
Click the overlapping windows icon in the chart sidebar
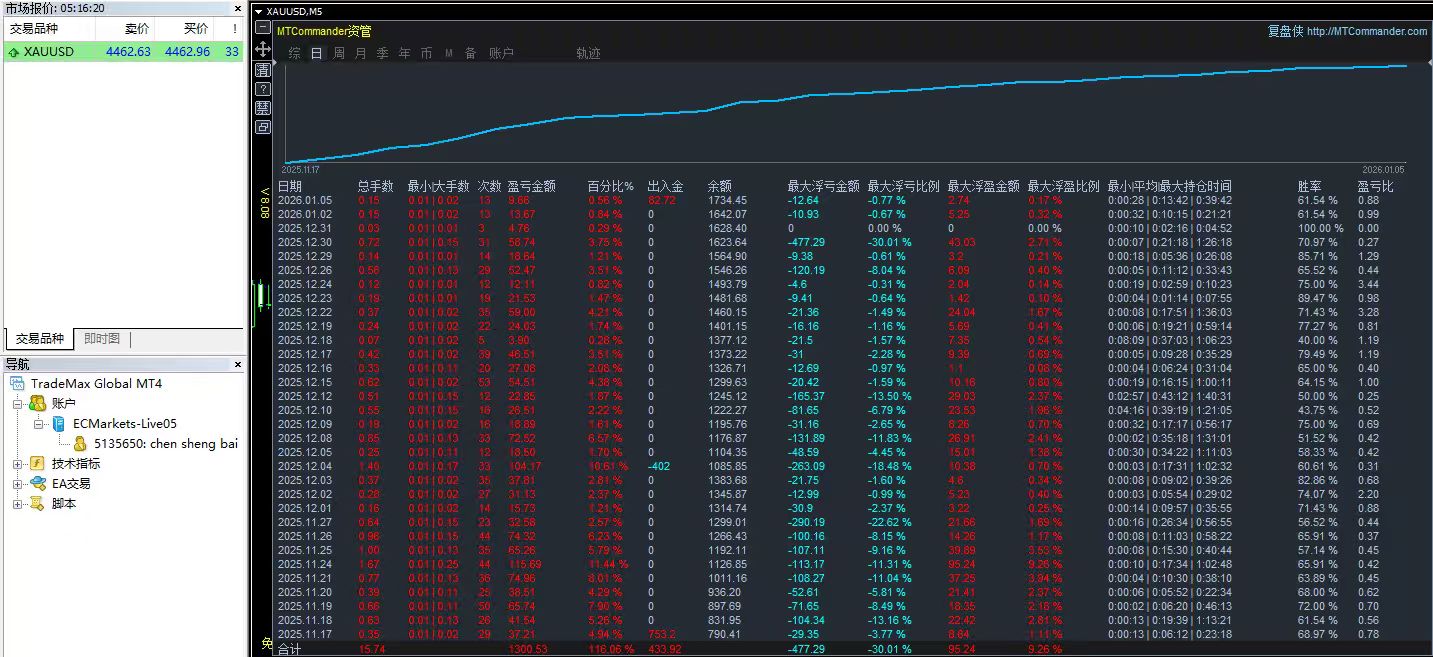point(263,127)
